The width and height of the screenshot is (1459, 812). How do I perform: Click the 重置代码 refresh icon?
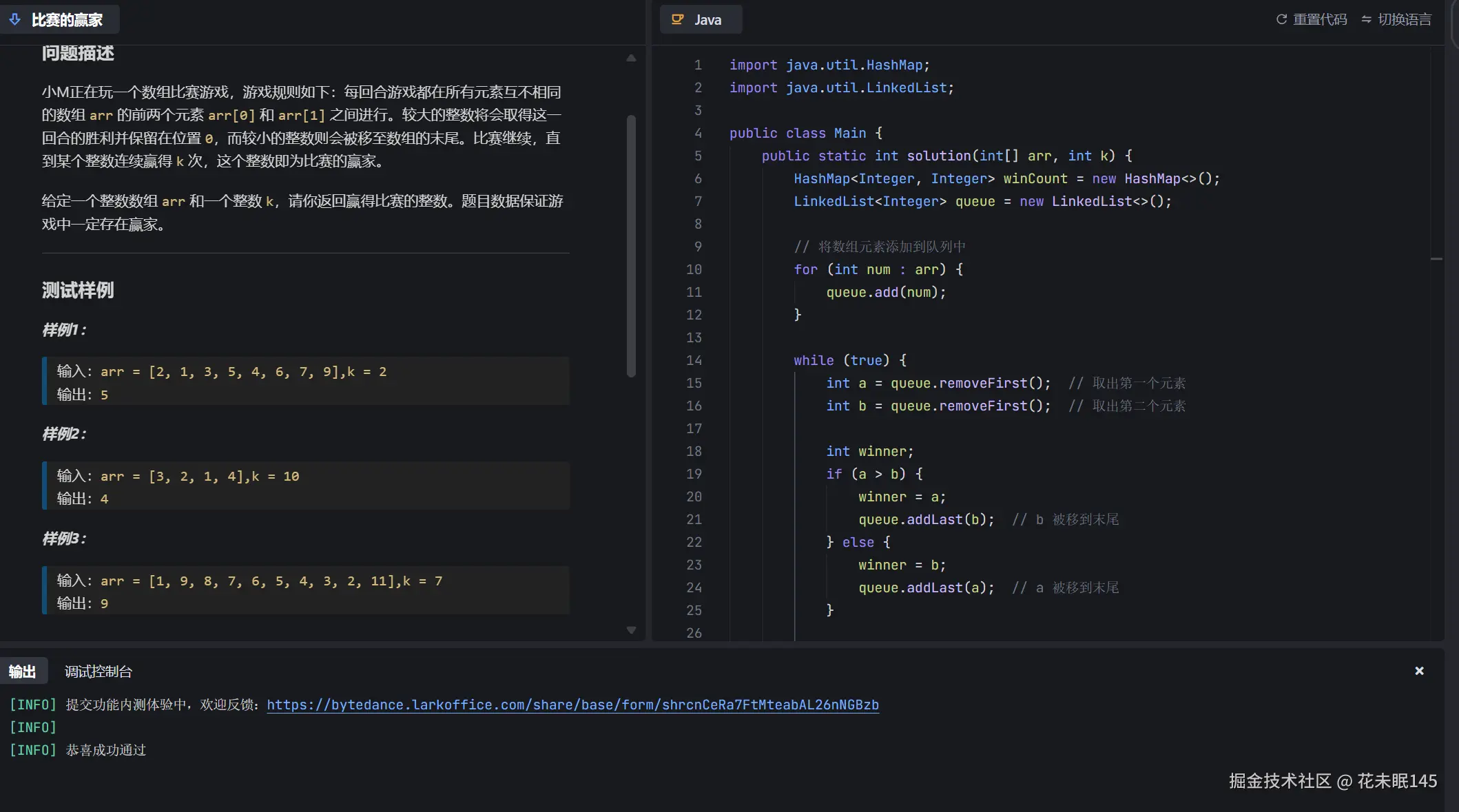(x=1281, y=19)
